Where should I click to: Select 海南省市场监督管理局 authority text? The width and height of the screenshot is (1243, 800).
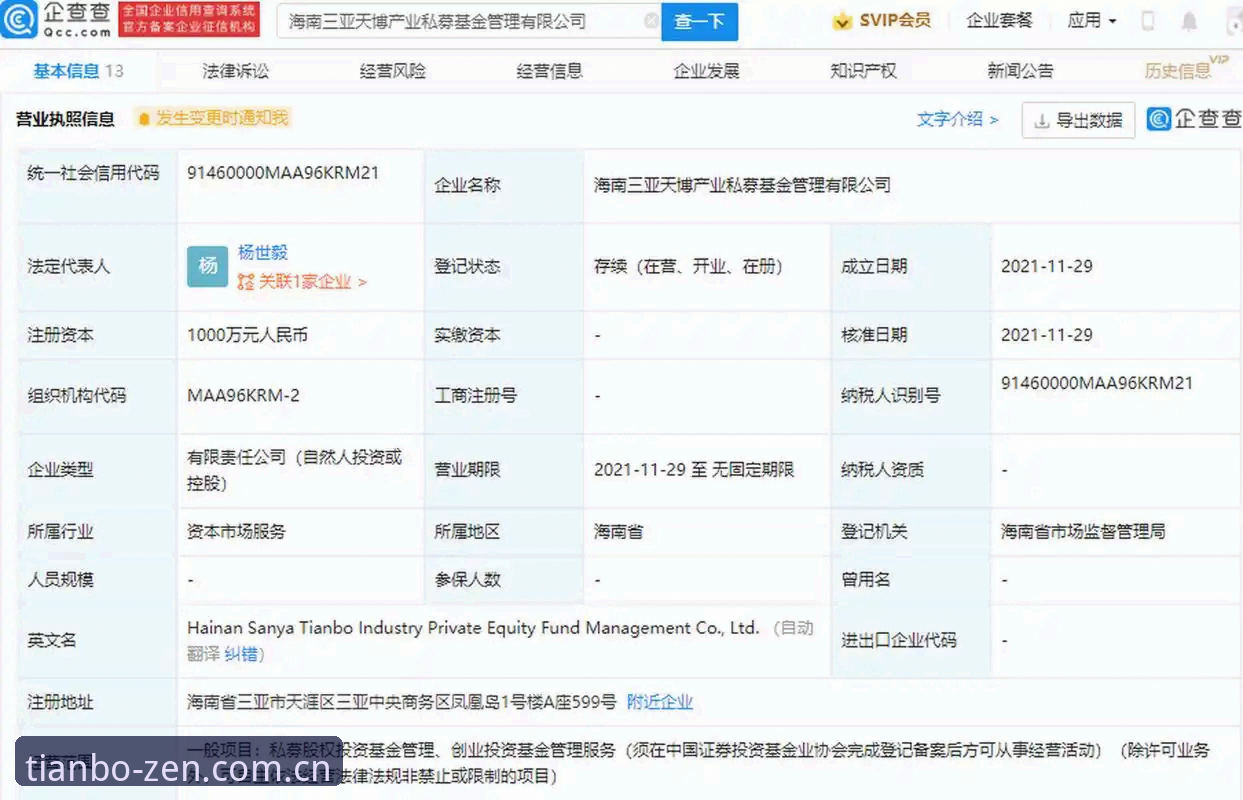click(1083, 532)
